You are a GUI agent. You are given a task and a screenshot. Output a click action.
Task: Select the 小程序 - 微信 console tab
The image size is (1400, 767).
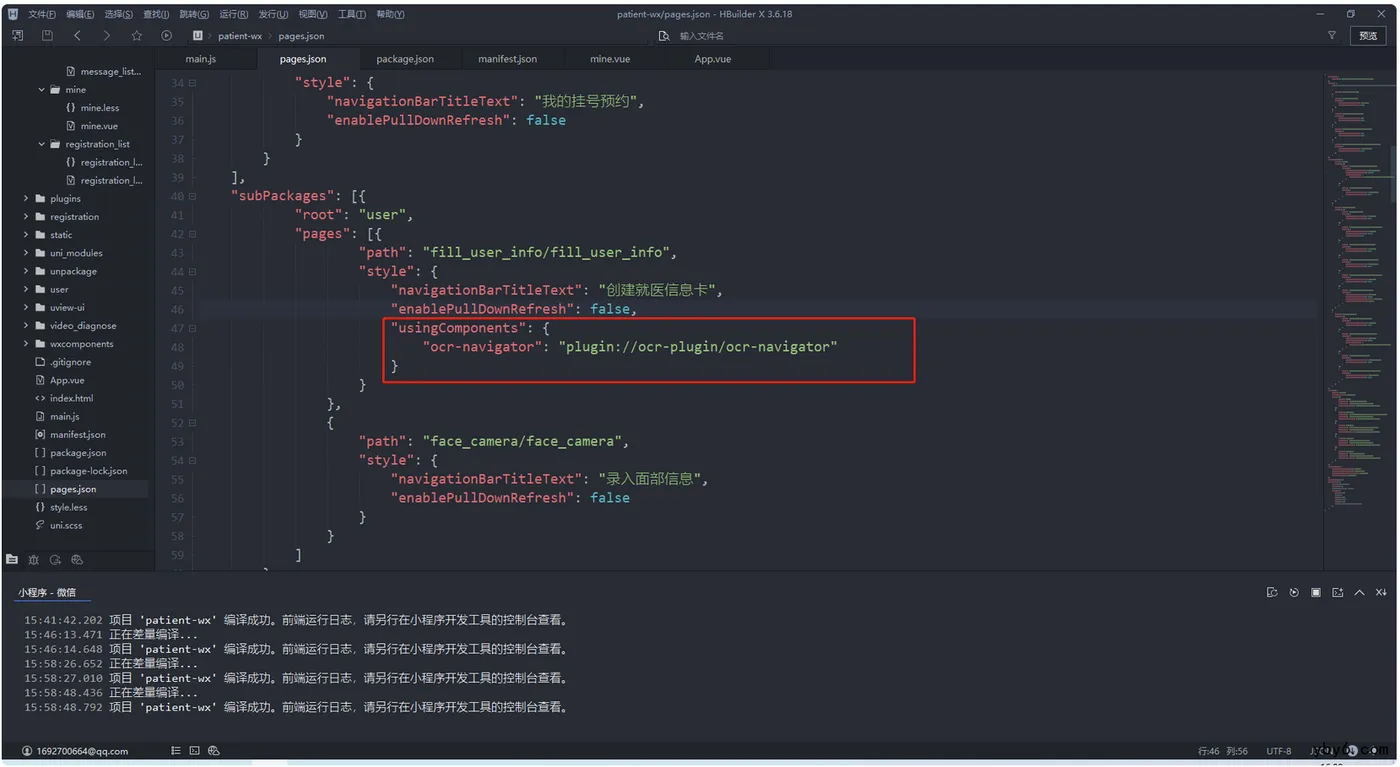pyautogui.click(x=47, y=593)
